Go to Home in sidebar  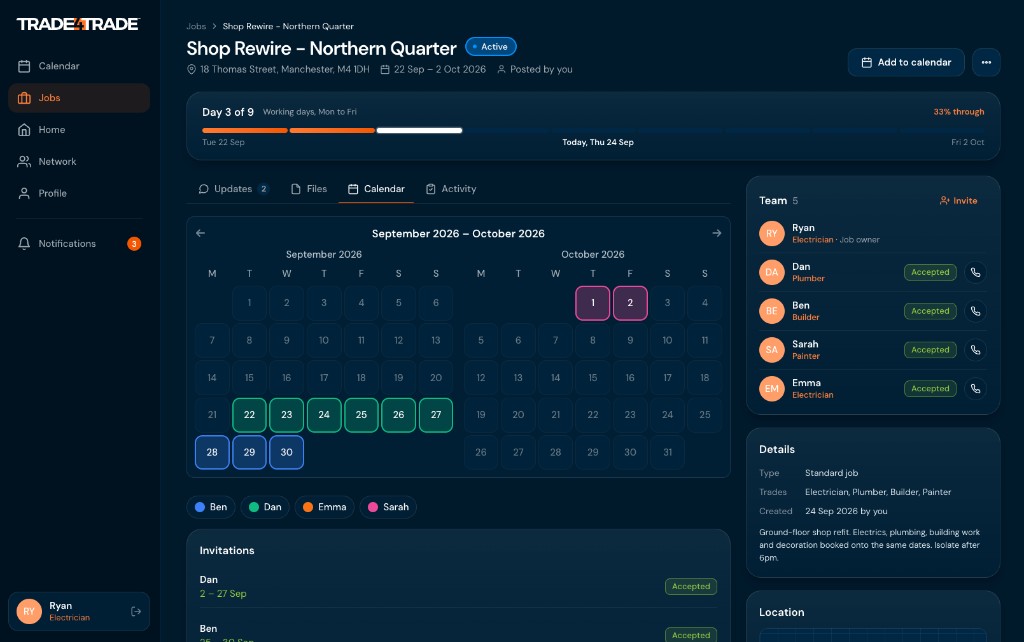[78, 130]
